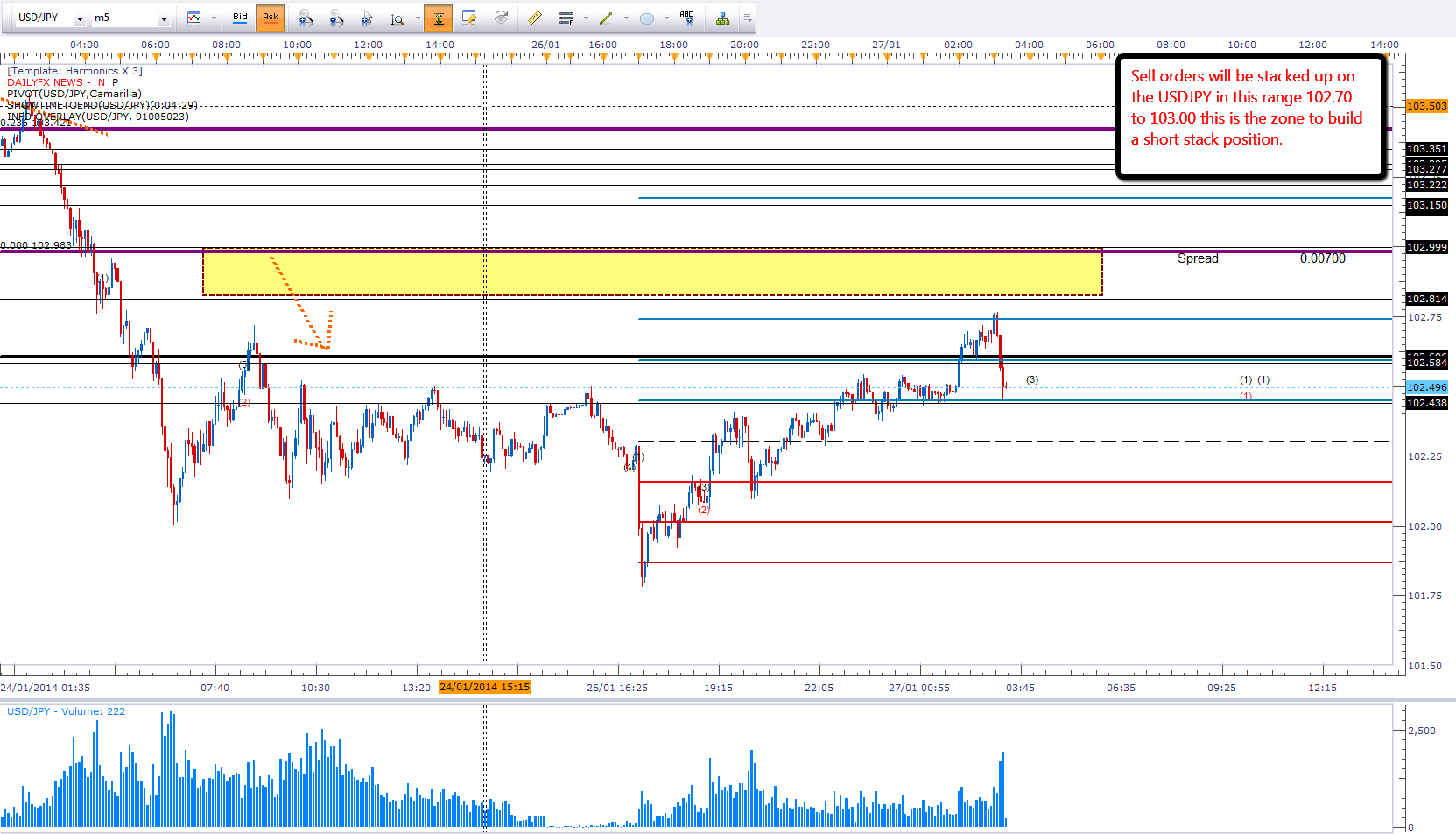The height and width of the screenshot is (834, 1456).
Task: Expand the chart type dropdown arrow
Action: point(214,18)
